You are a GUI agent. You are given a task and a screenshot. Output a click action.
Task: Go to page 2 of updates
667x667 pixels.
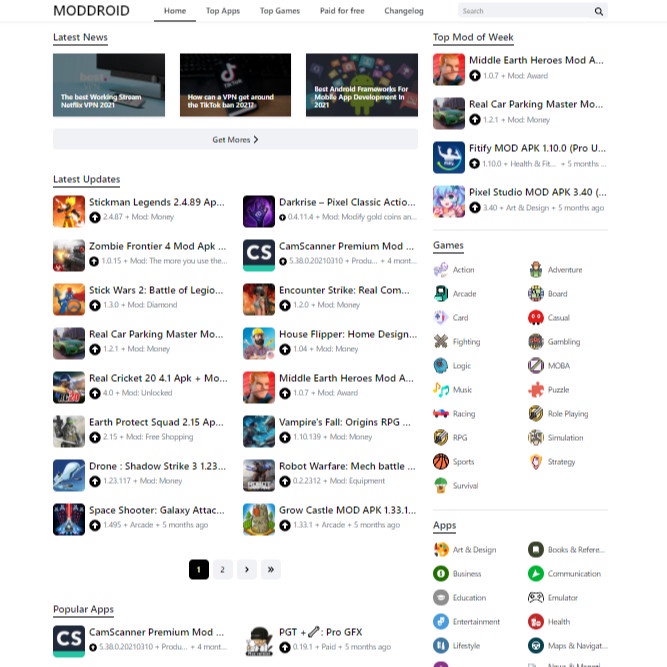(x=223, y=569)
